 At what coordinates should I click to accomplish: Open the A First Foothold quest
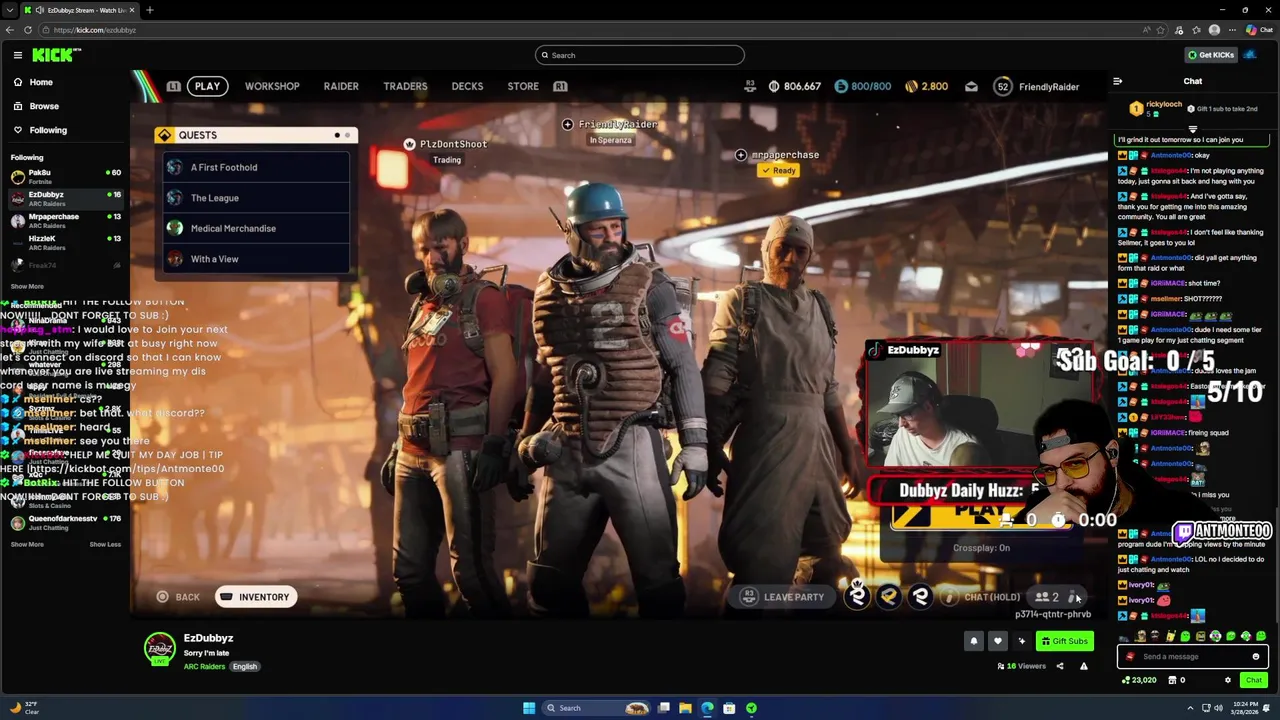click(256, 167)
